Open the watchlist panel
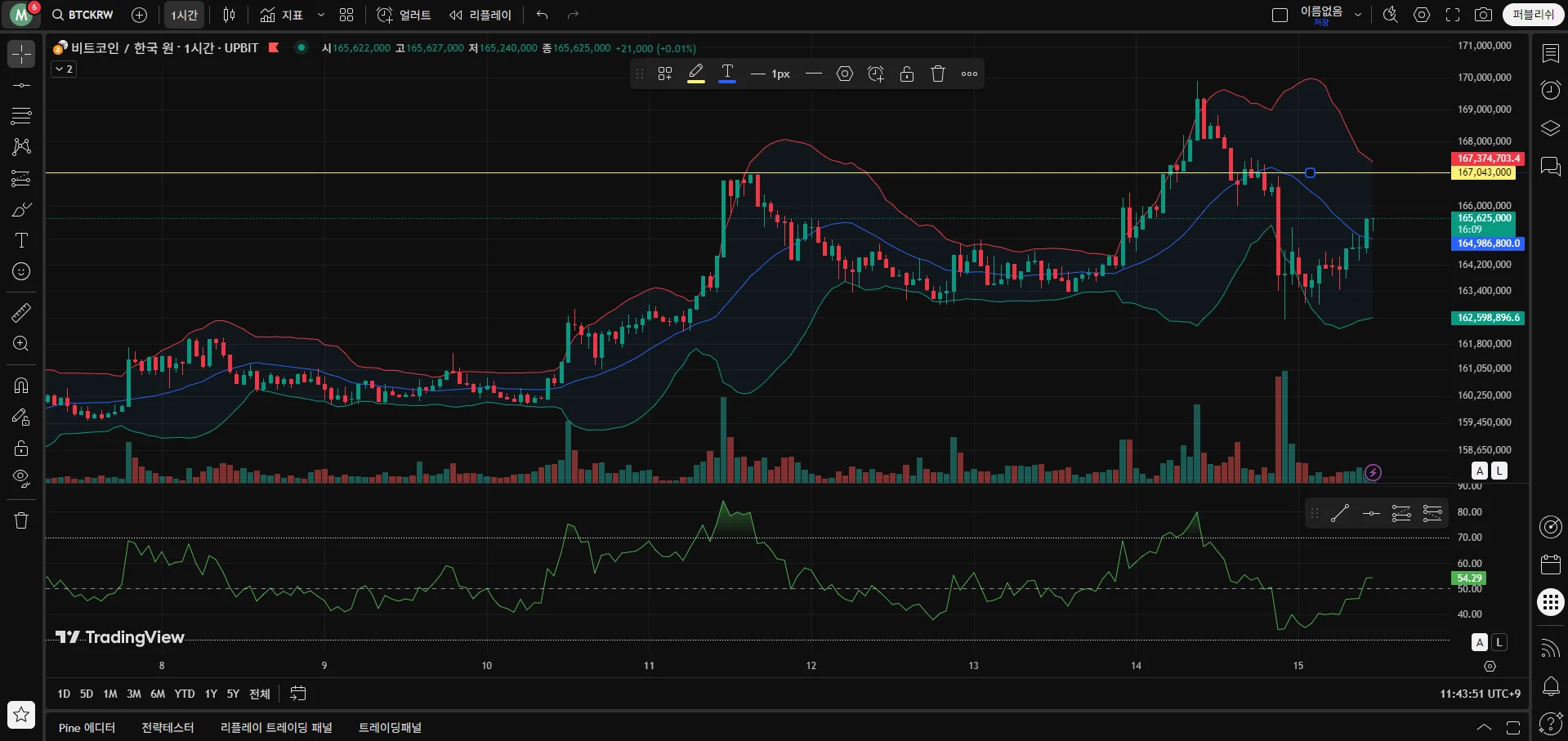The image size is (1568, 741). 1550,54
